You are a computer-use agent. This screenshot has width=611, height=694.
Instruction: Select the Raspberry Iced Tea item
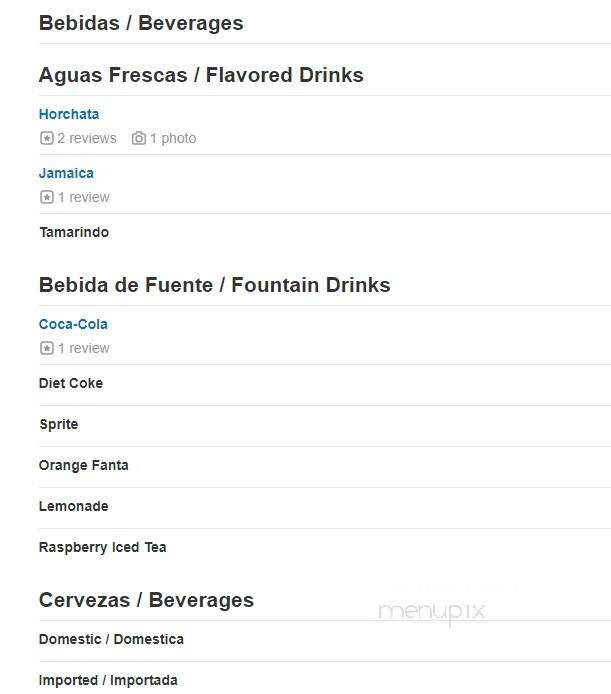103,547
